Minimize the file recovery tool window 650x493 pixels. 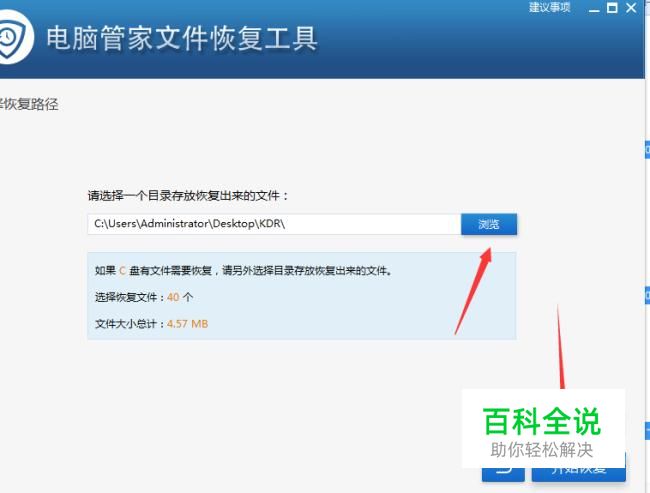(594, 8)
